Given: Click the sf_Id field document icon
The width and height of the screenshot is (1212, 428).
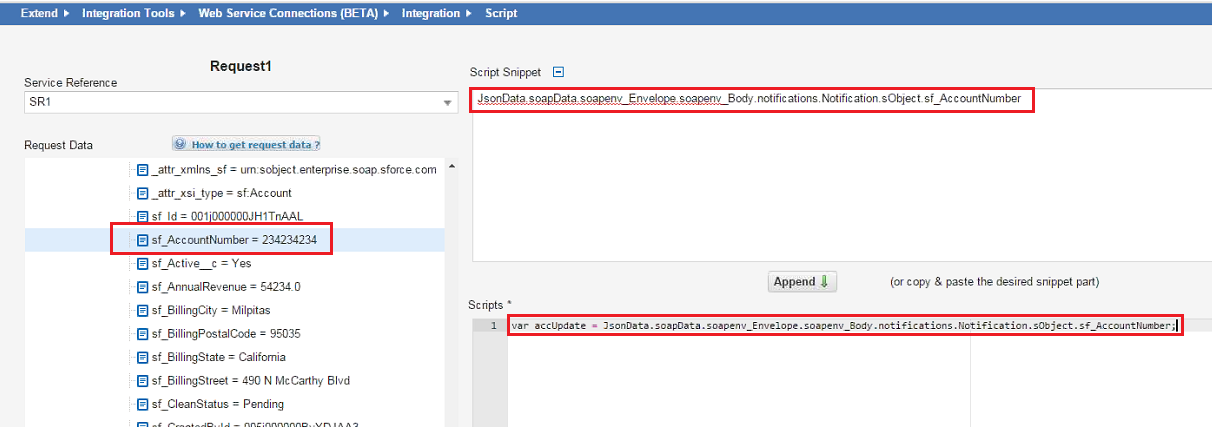Looking at the screenshot, I should click(143, 217).
